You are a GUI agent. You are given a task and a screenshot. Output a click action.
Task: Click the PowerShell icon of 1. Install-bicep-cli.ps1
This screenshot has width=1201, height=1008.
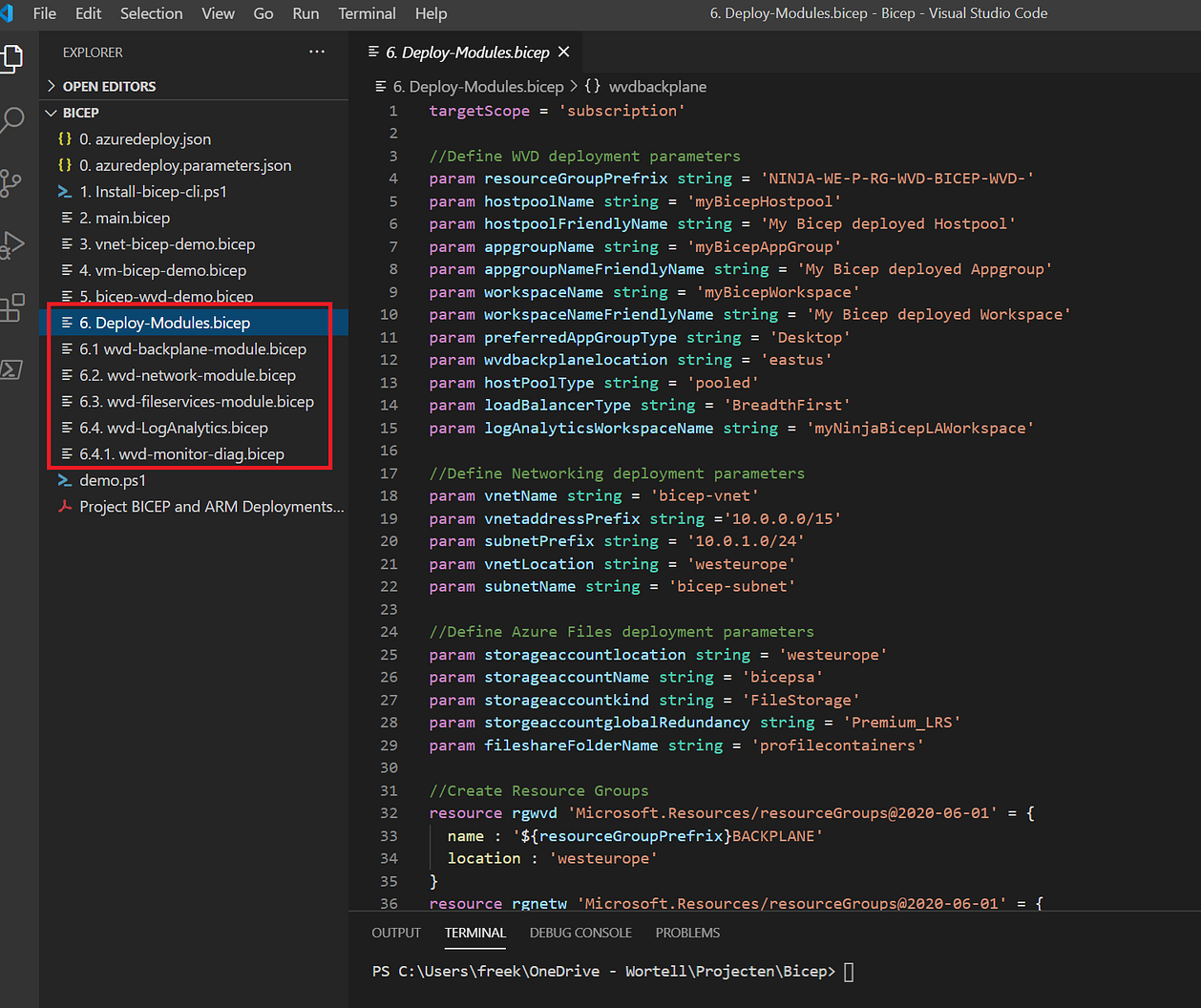pyautogui.click(x=65, y=192)
